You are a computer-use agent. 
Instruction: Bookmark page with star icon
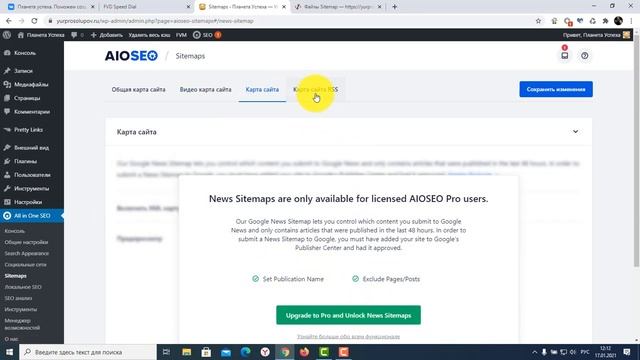pos(538,21)
